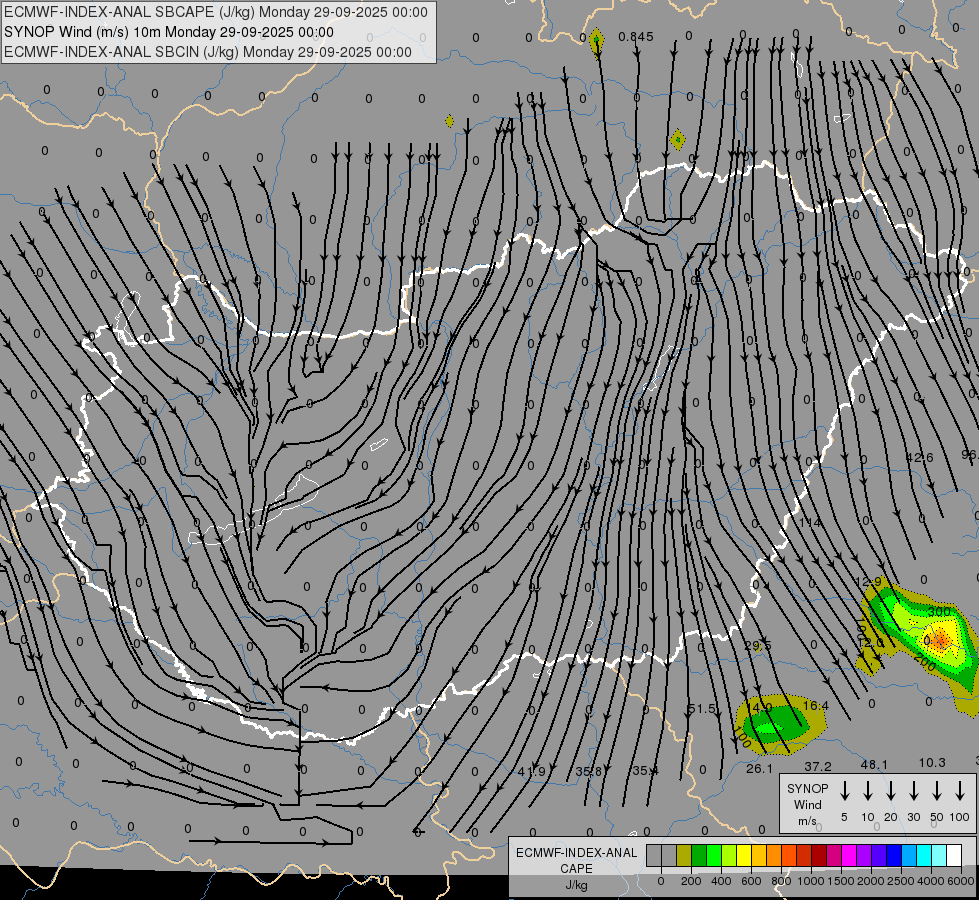Click the 37.2 value on the map
The width and height of the screenshot is (979, 900).
click(818, 766)
